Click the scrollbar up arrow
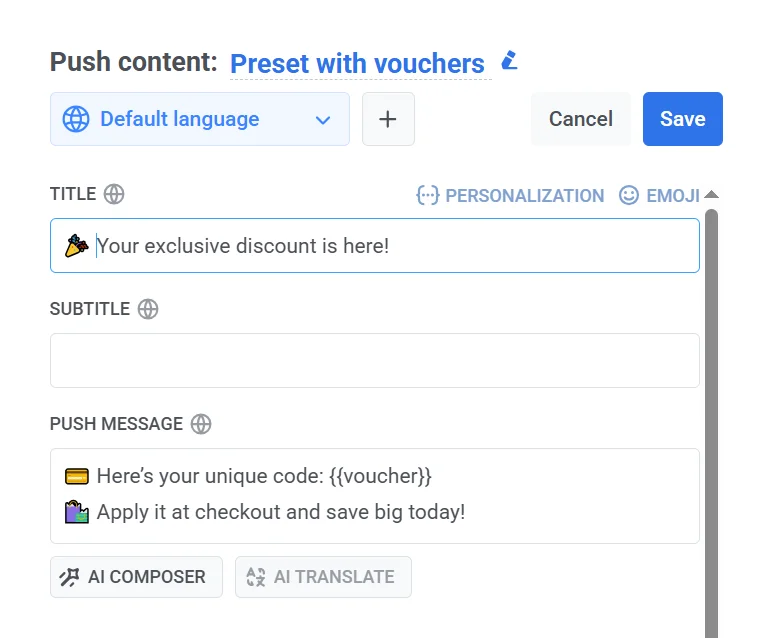This screenshot has width=781, height=638. (711, 195)
